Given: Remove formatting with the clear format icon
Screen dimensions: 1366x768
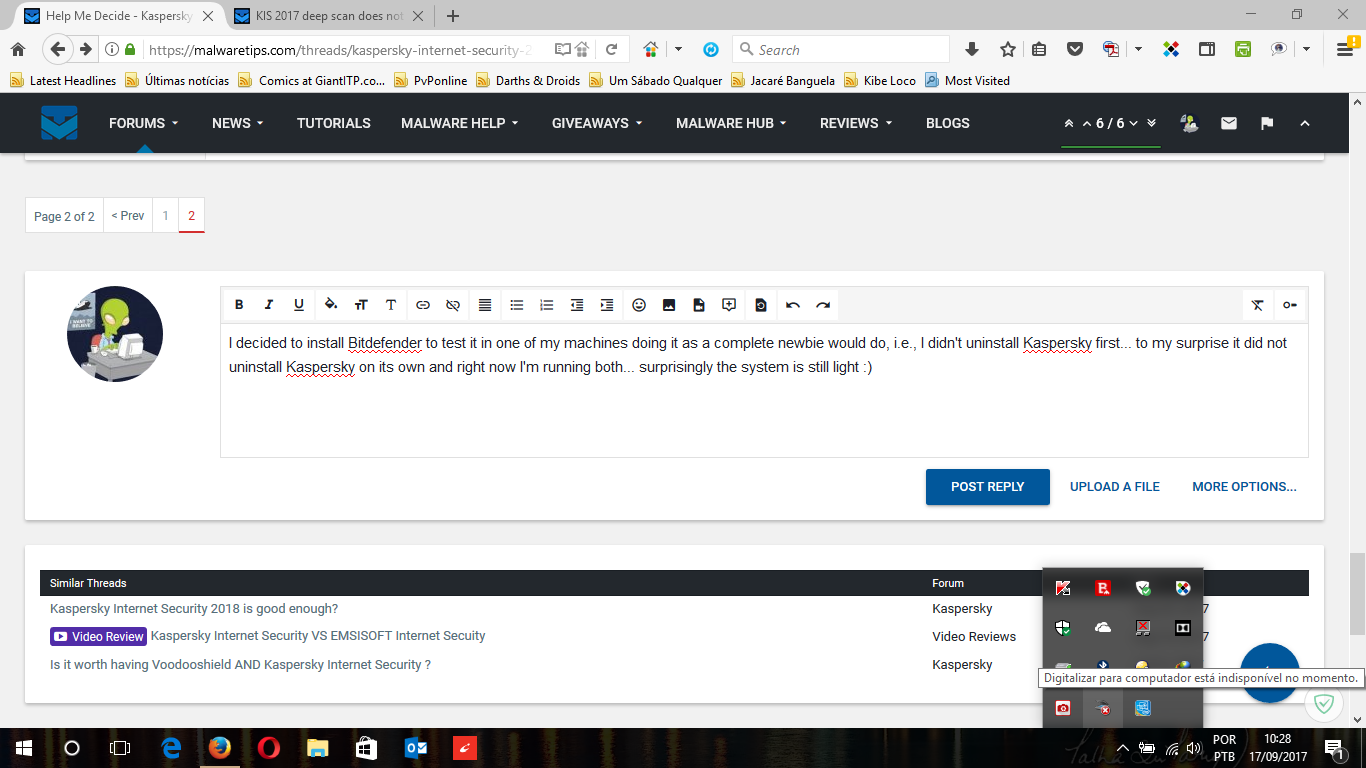Looking at the screenshot, I should [1258, 305].
